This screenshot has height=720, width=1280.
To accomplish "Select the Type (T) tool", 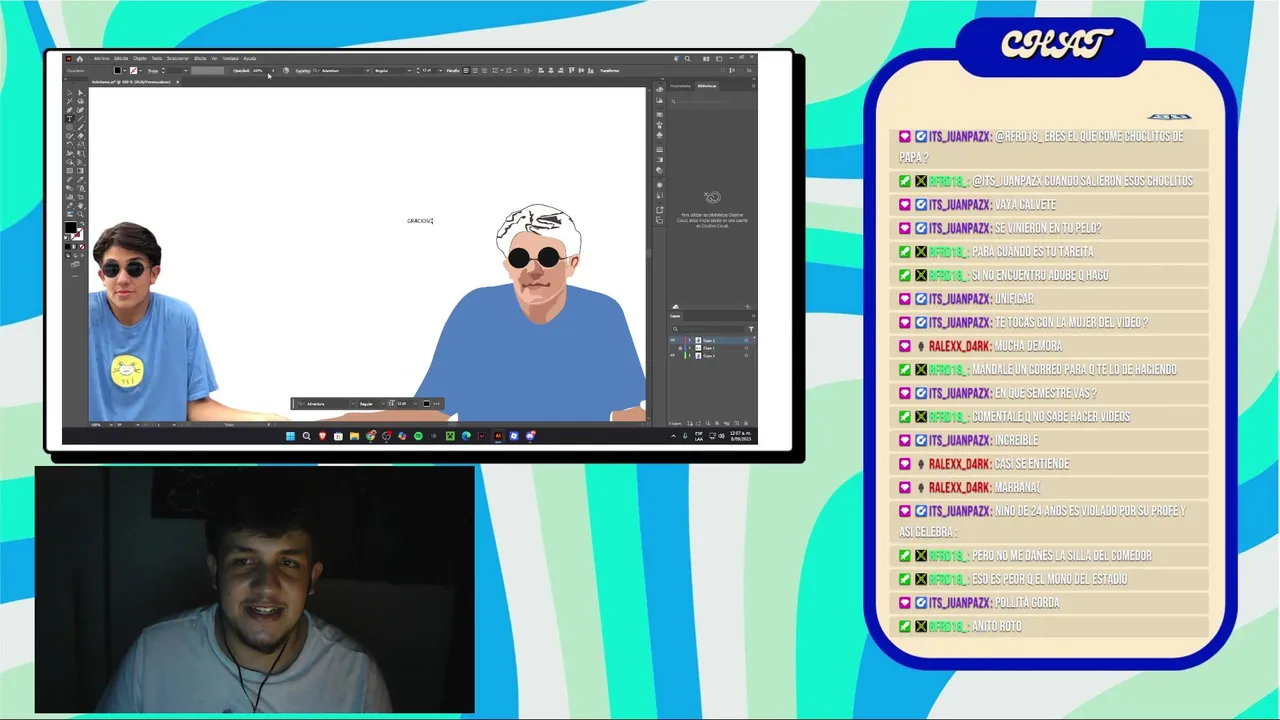I will (x=70, y=119).
